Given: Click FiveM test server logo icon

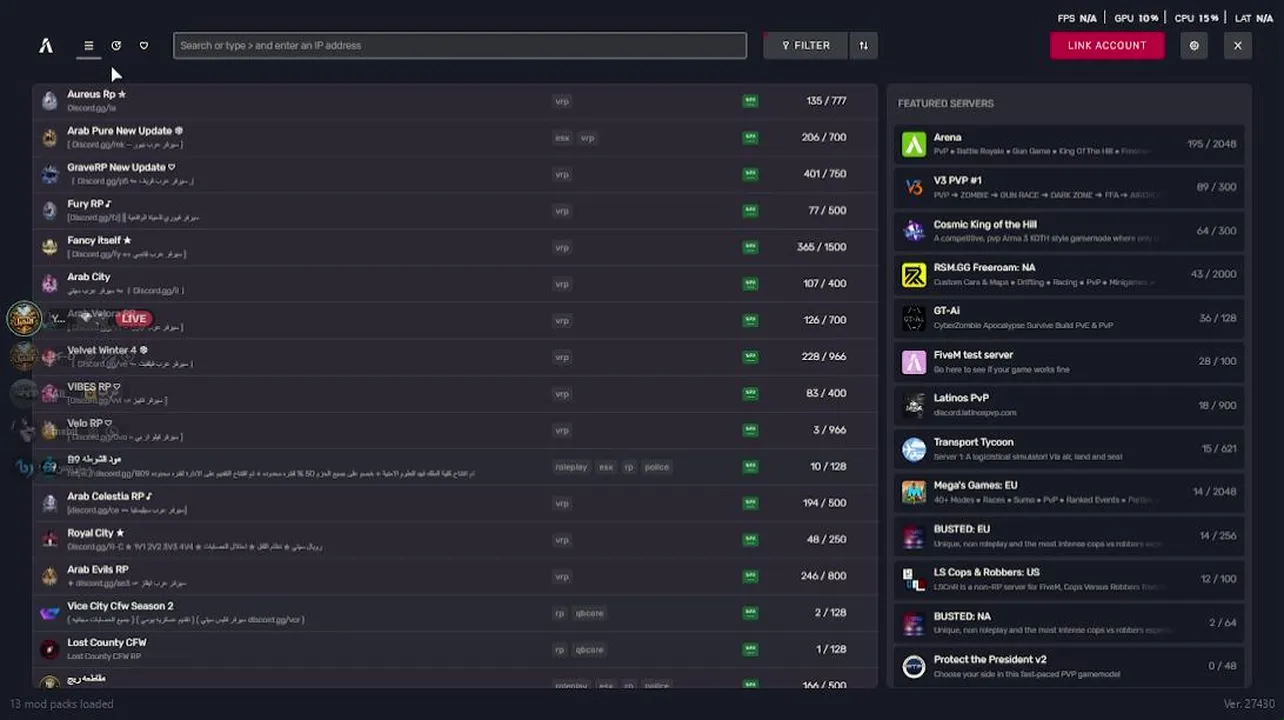Looking at the screenshot, I should 914,361.
